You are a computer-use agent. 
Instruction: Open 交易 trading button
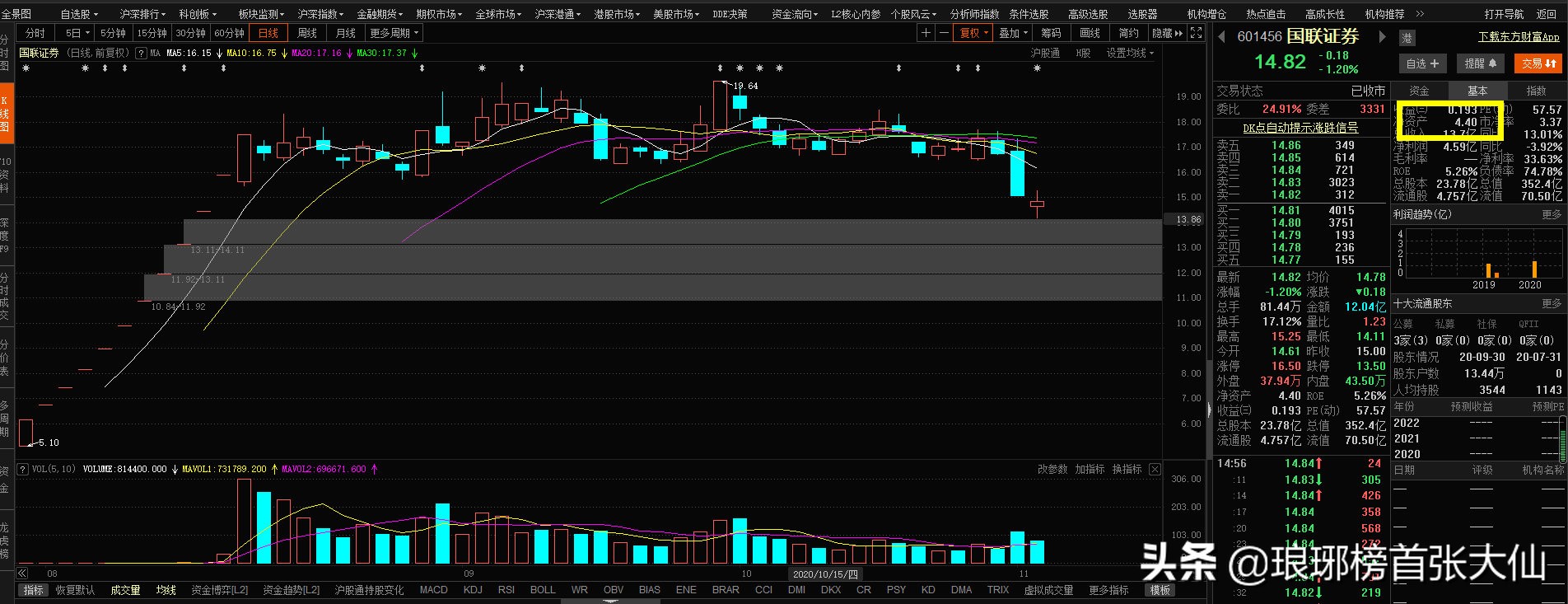pyautogui.click(x=1538, y=63)
